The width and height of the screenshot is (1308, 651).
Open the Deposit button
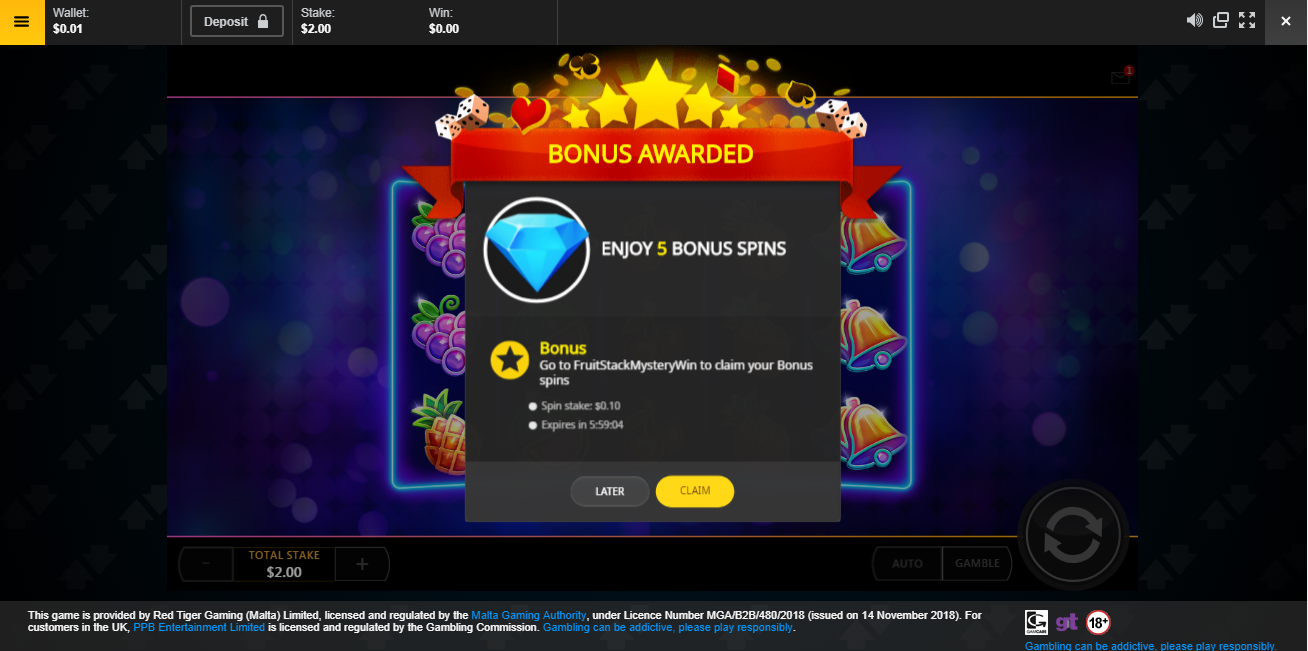tap(237, 21)
